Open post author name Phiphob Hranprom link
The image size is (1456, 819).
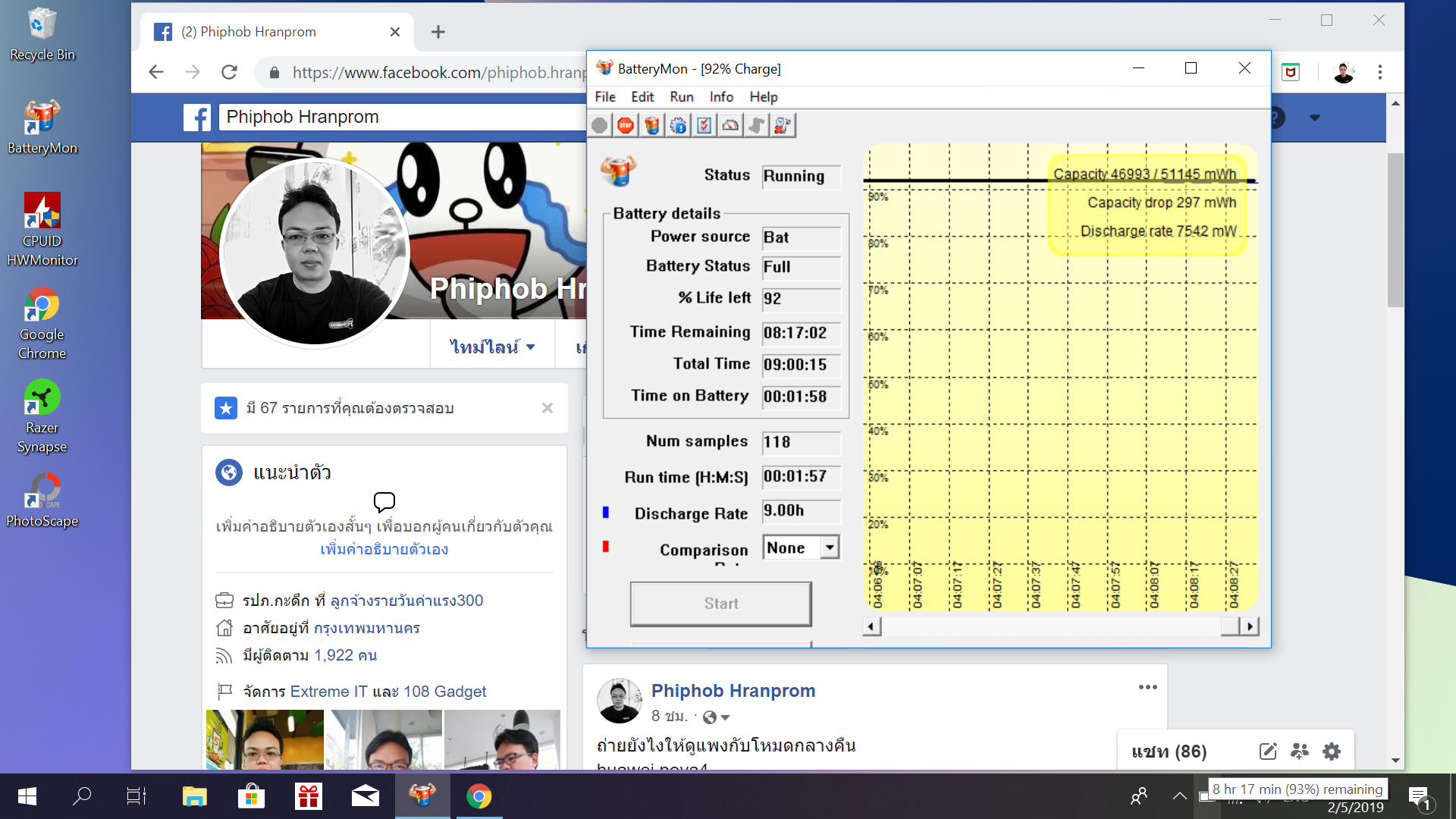tap(733, 691)
